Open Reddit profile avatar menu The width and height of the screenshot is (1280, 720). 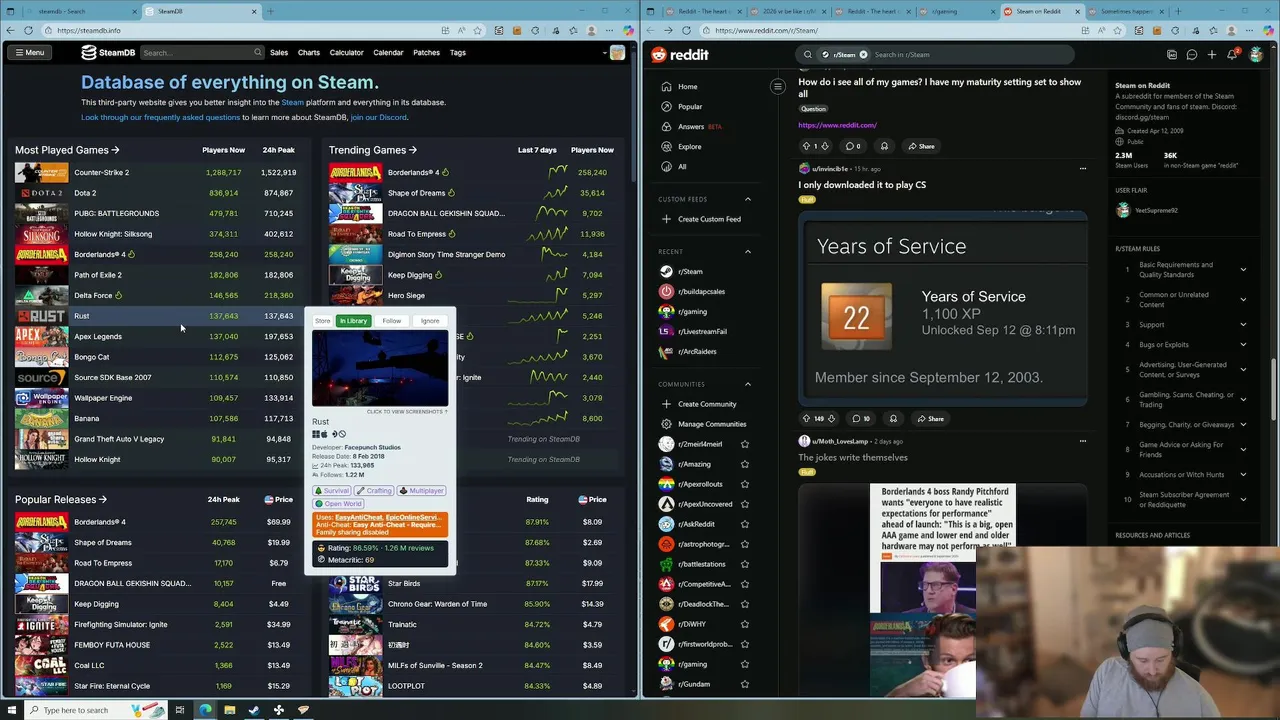click(1258, 55)
